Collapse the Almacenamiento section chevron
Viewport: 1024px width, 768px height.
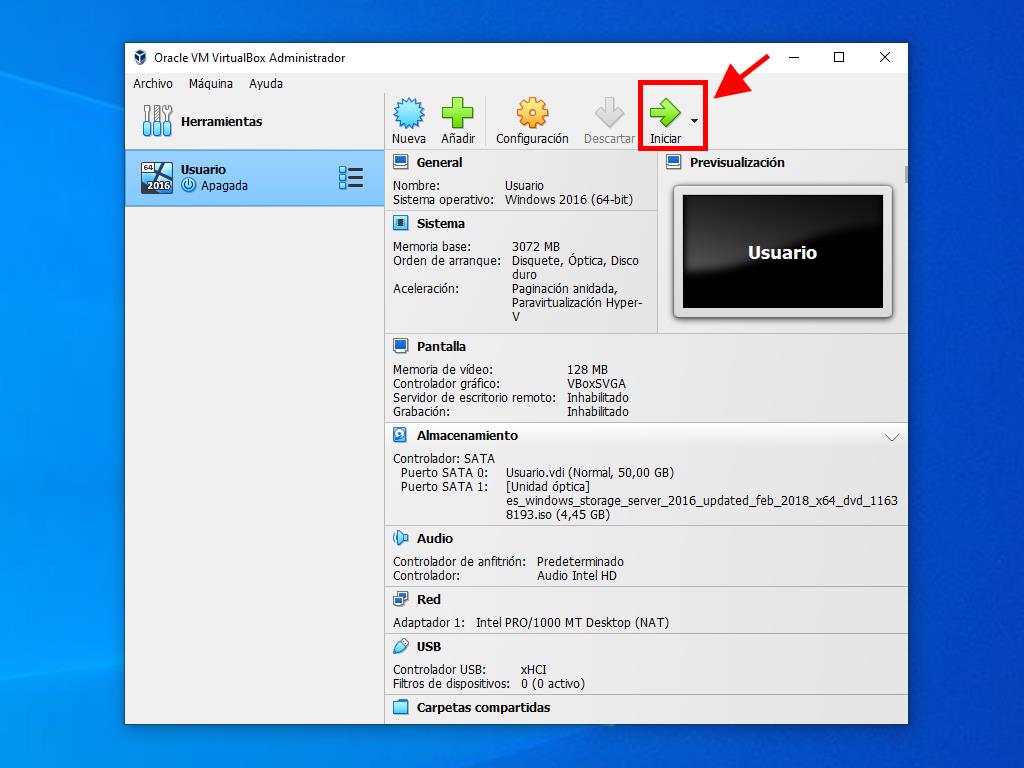click(x=892, y=437)
